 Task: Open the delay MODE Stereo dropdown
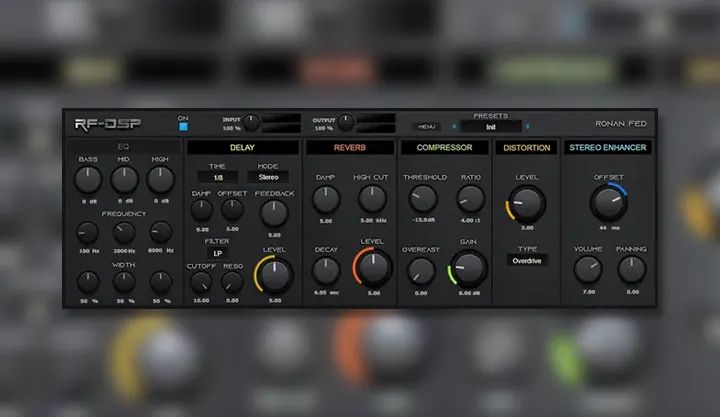click(268, 177)
